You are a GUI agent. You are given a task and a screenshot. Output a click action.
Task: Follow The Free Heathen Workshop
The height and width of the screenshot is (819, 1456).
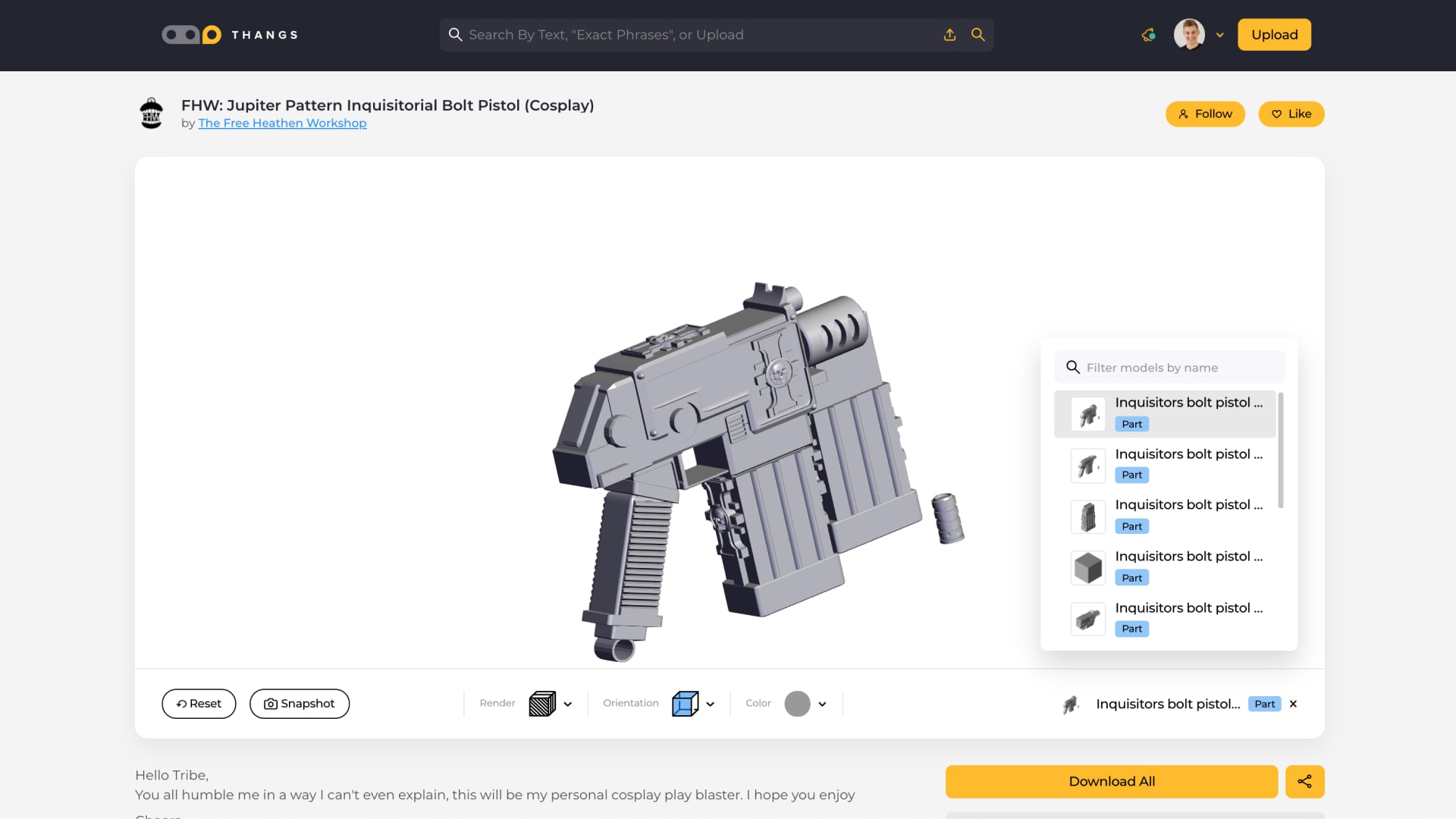[x=1204, y=114]
